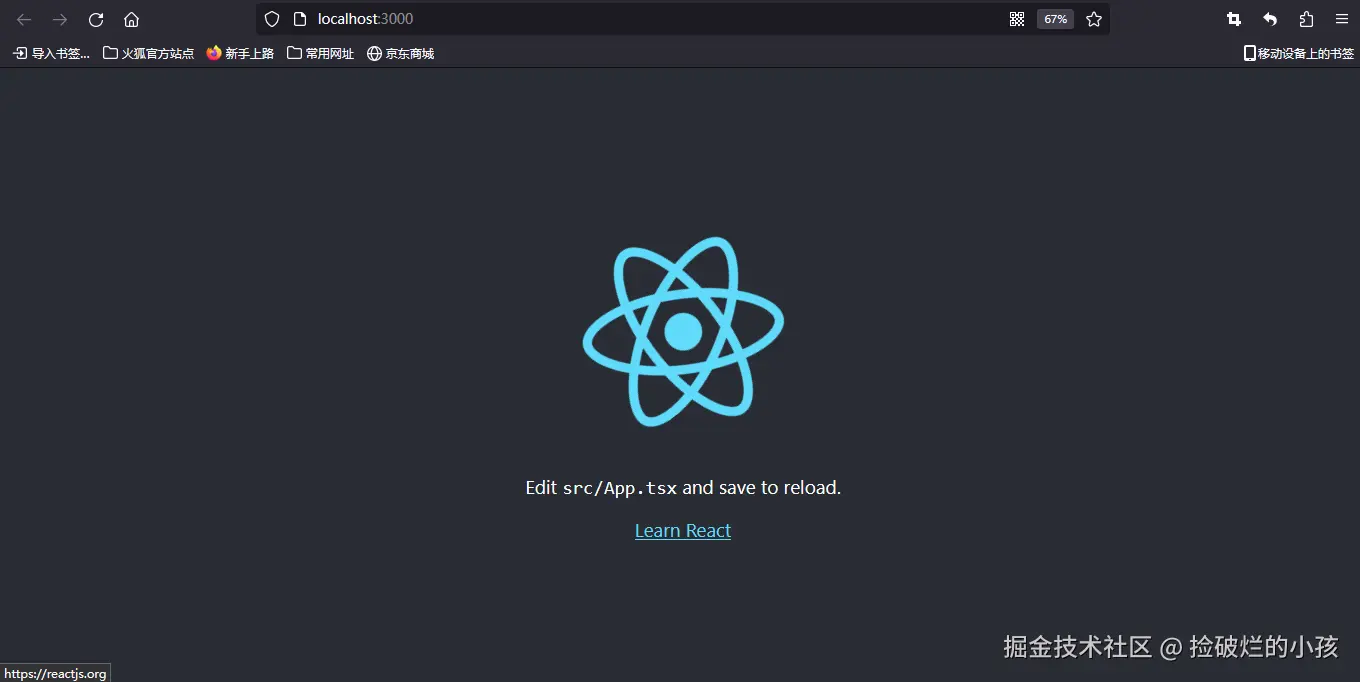Expand the 火狐官方站点 bookmarks folder
The height and width of the screenshot is (682, 1360).
(x=148, y=53)
